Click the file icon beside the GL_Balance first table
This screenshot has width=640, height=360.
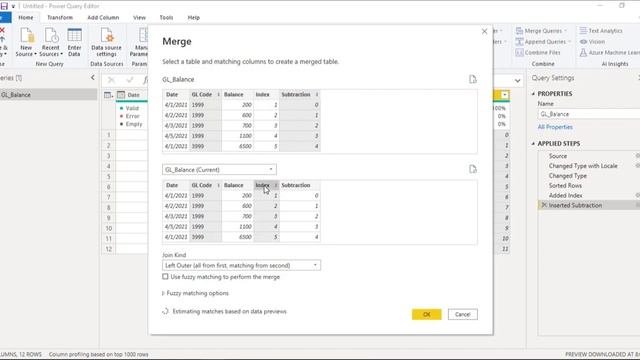pos(473,79)
